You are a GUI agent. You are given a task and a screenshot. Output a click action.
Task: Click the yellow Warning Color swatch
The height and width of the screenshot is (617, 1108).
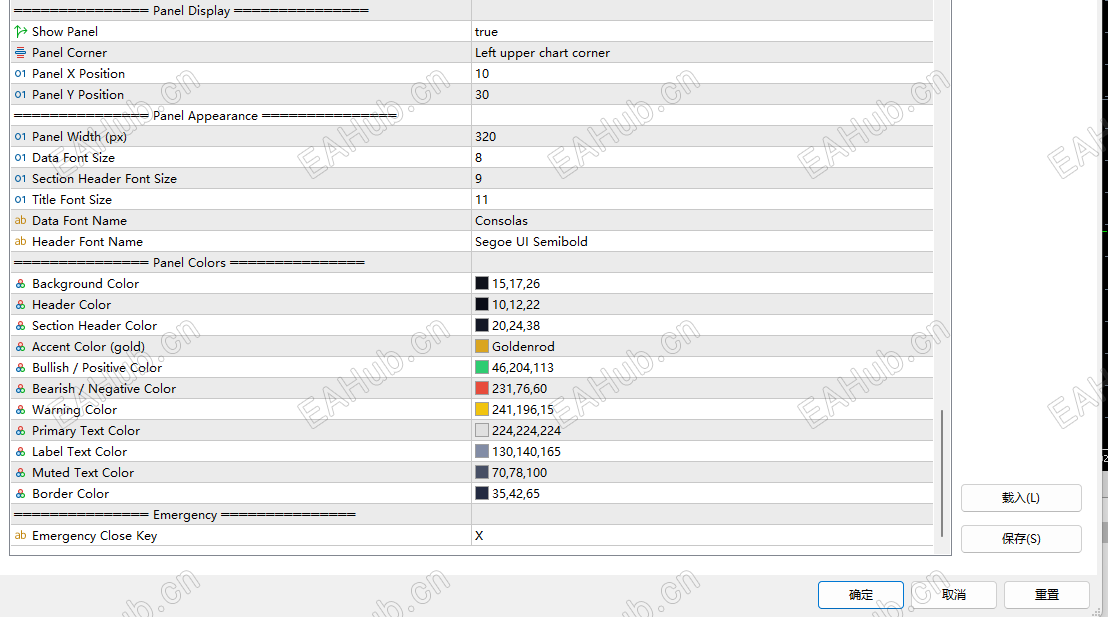click(x=482, y=409)
